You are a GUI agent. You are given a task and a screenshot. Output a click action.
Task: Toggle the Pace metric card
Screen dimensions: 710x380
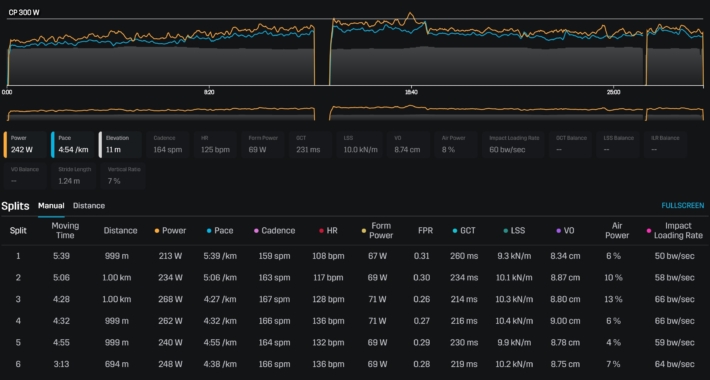(73, 144)
